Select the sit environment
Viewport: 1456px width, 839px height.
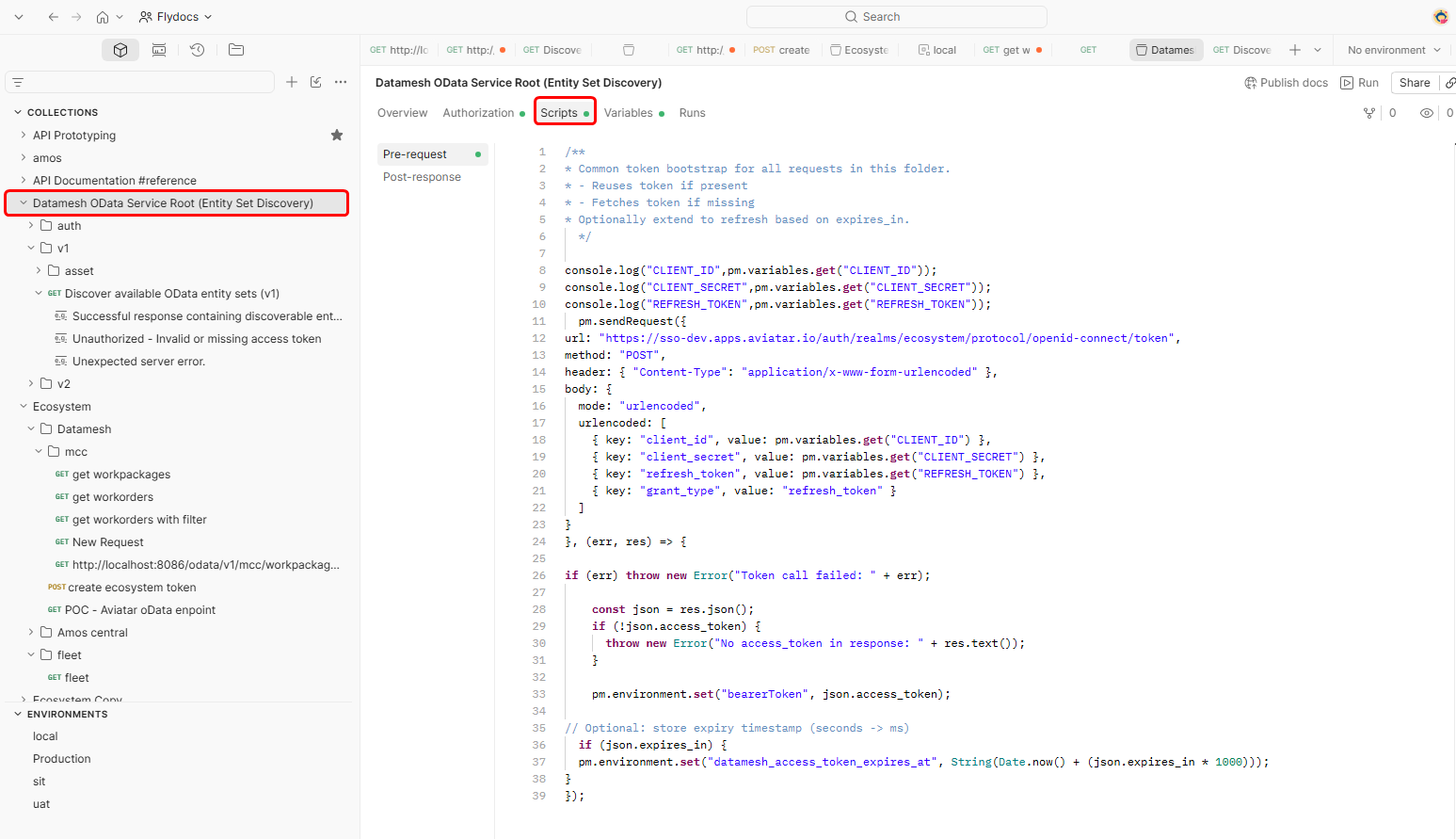click(40, 782)
